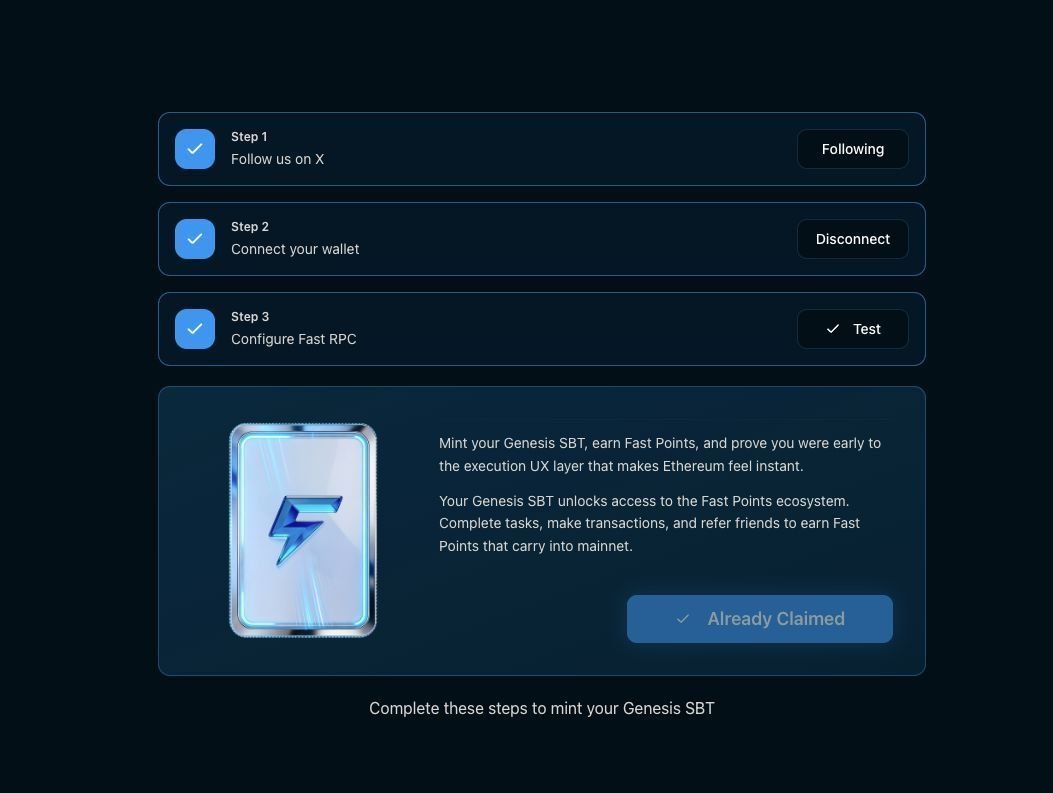Disconnect the wallet
The height and width of the screenshot is (793, 1053).
click(x=852, y=239)
